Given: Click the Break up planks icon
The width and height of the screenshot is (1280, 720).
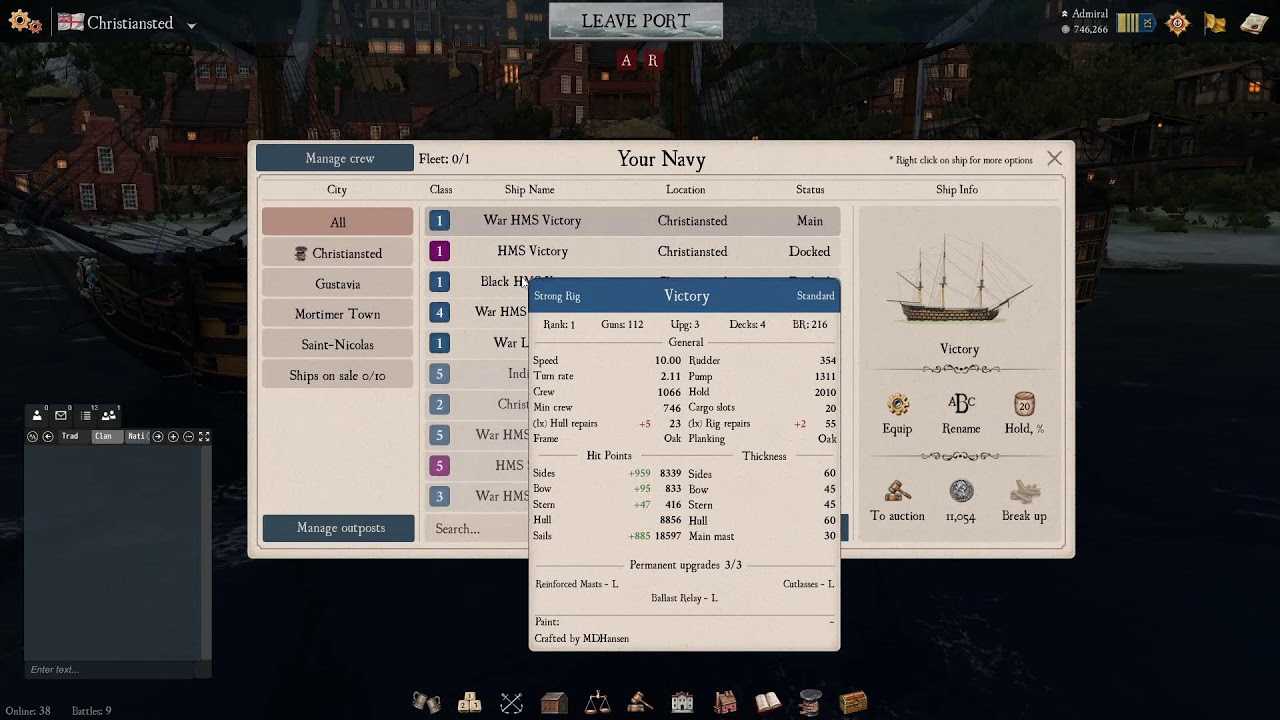Looking at the screenshot, I should tap(1025, 491).
